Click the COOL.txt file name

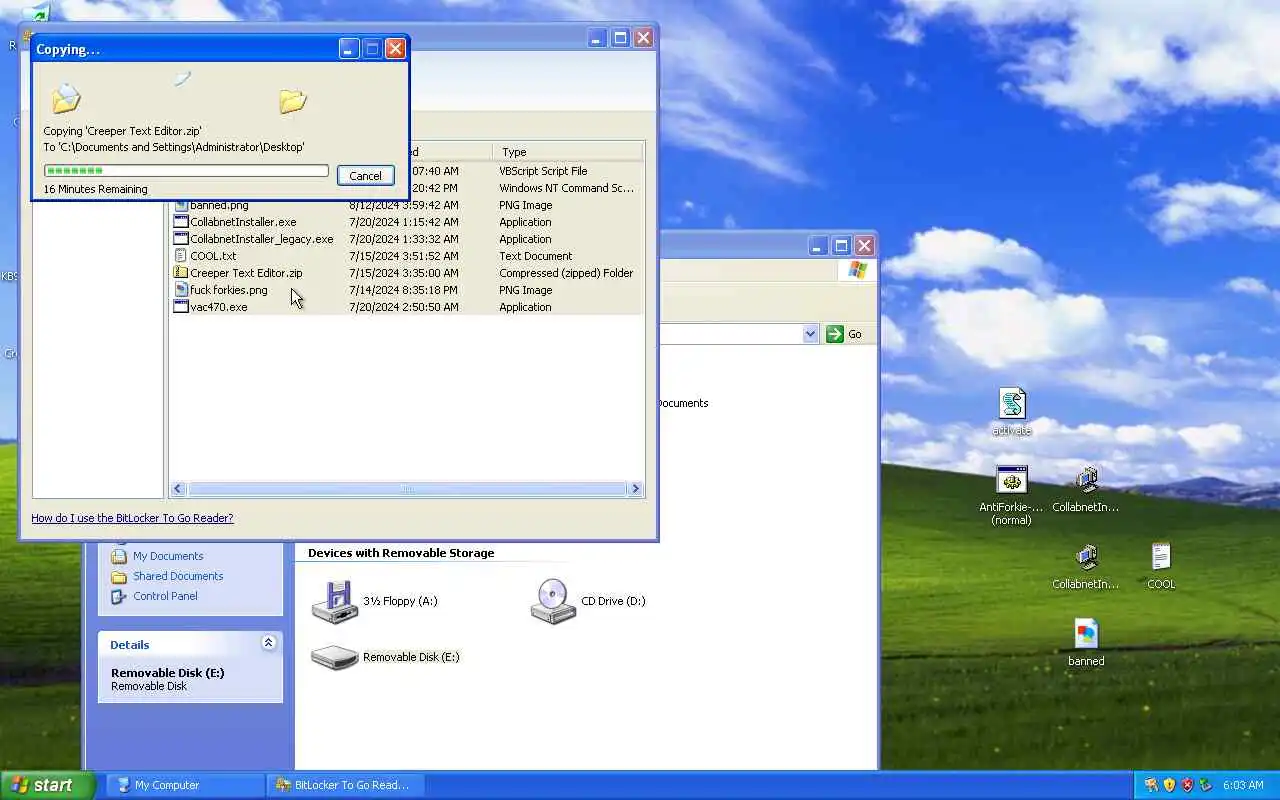(213, 256)
